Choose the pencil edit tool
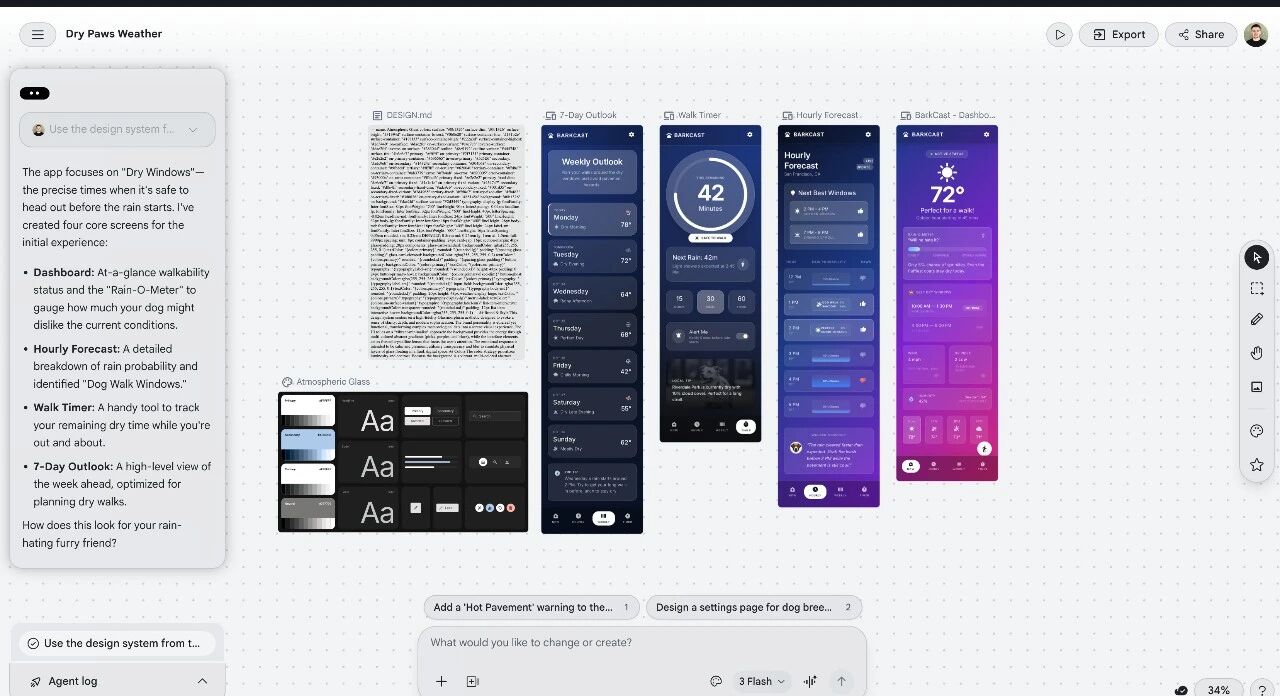This screenshot has width=1280, height=696. (1257, 319)
